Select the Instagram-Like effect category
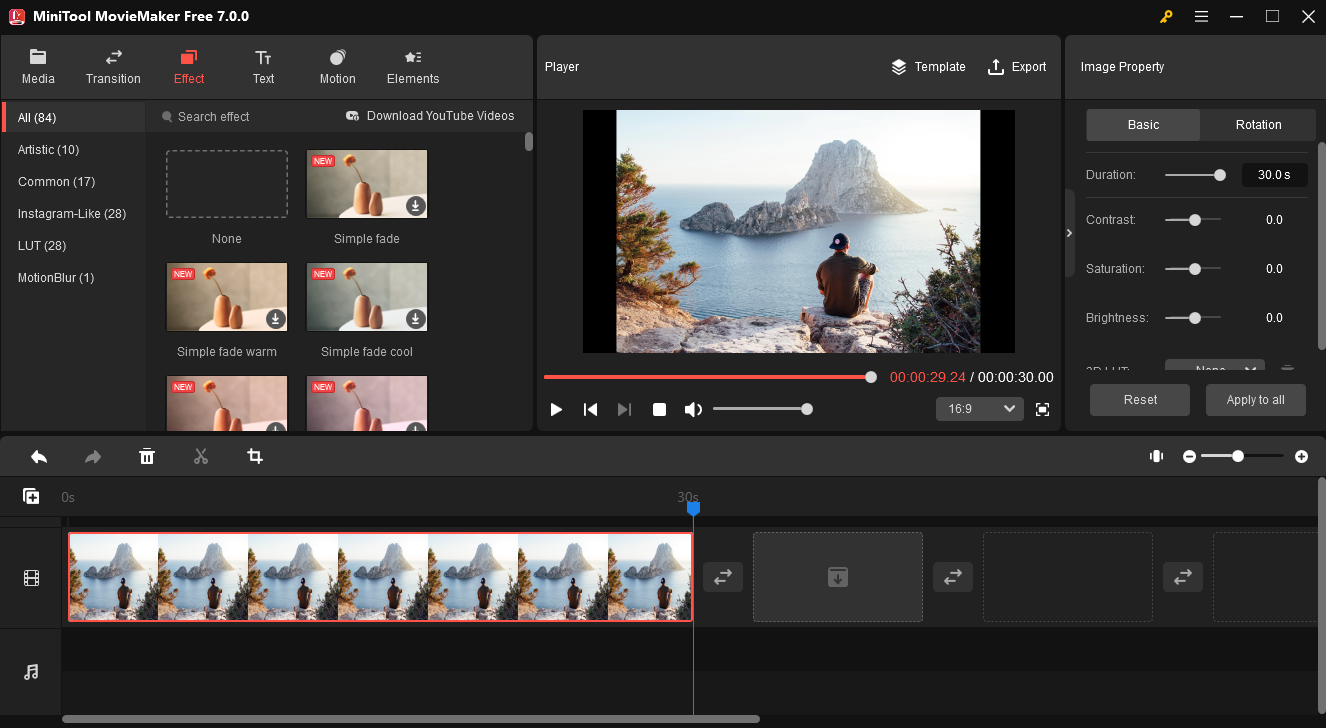 [x=72, y=214]
